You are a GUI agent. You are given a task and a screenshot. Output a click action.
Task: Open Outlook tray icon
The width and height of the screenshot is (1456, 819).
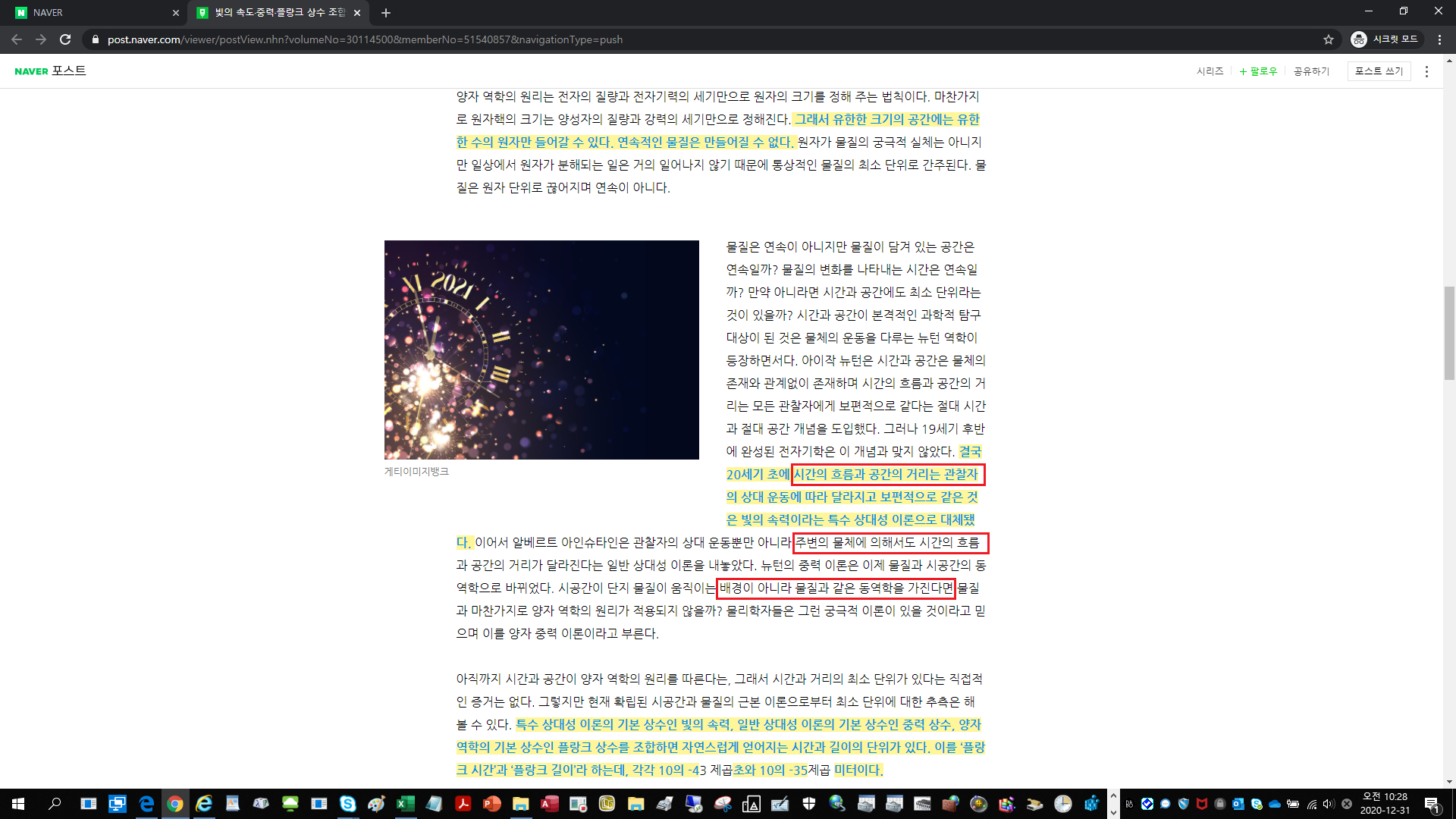click(1238, 804)
